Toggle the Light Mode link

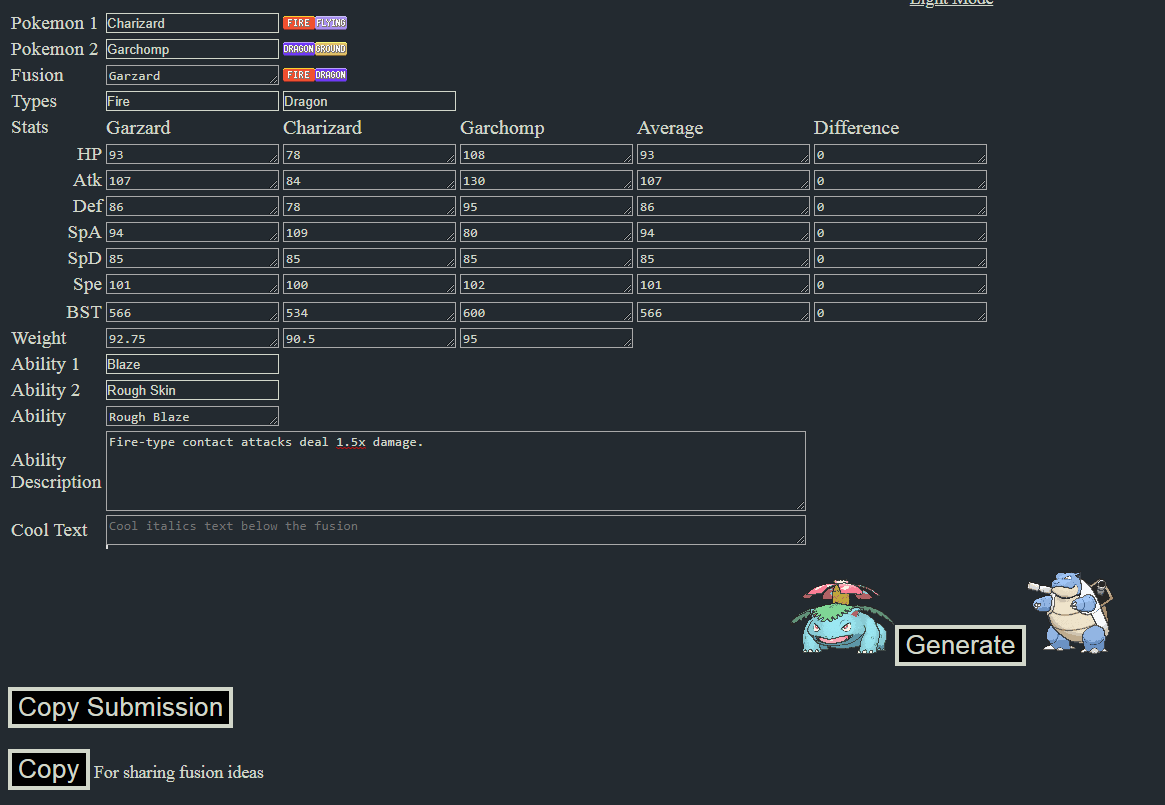pyautogui.click(x=951, y=3)
